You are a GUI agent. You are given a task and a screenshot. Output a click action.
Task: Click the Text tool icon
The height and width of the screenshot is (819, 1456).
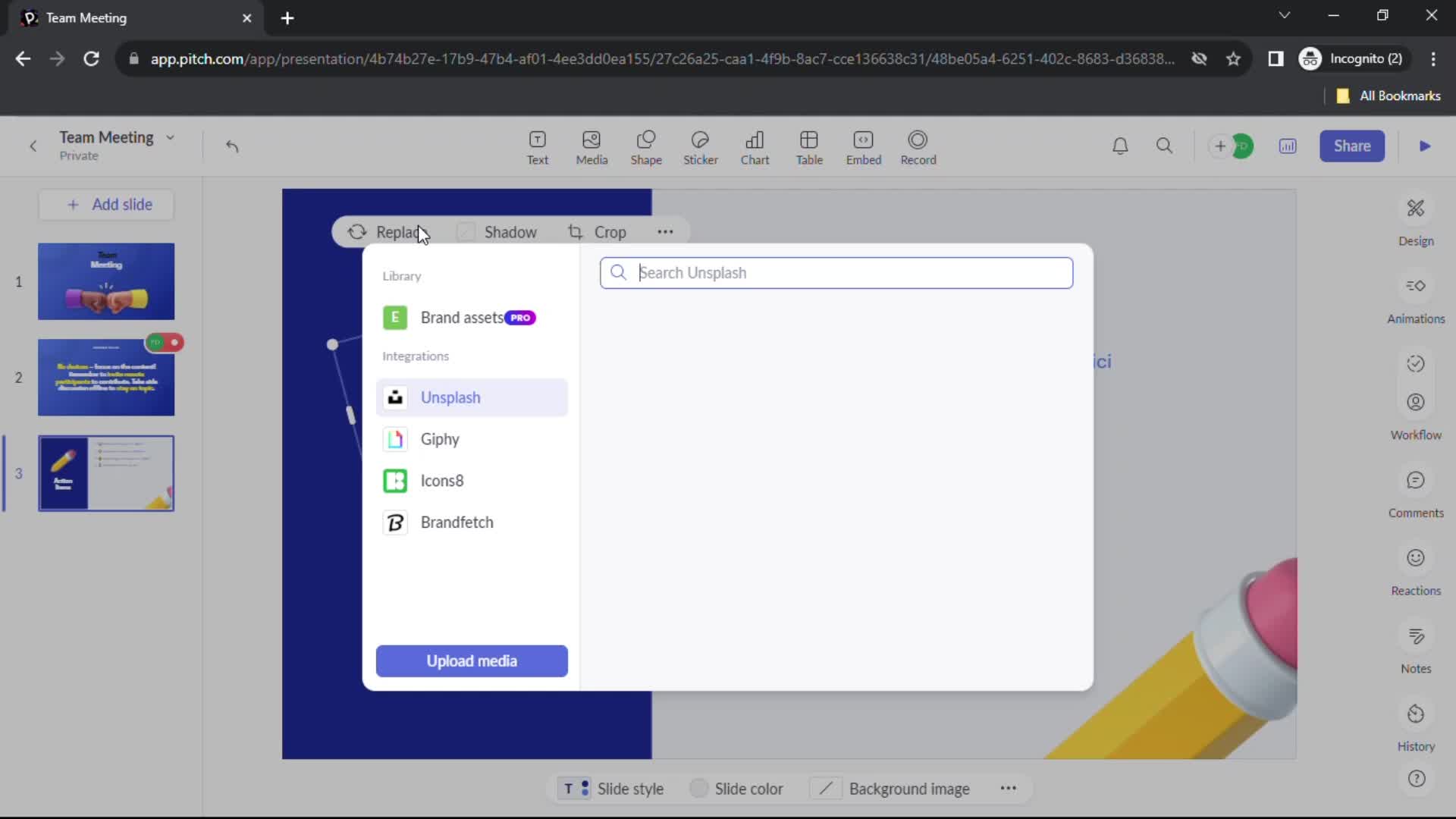coord(537,146)
